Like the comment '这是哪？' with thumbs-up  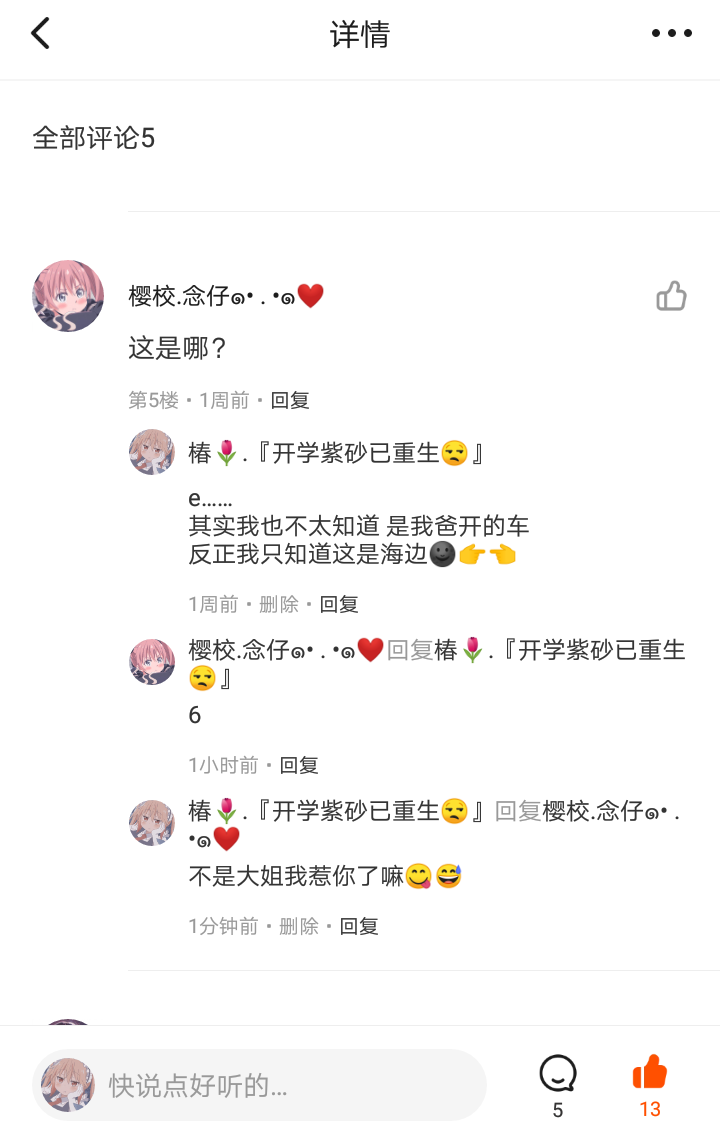pos(671,296)
